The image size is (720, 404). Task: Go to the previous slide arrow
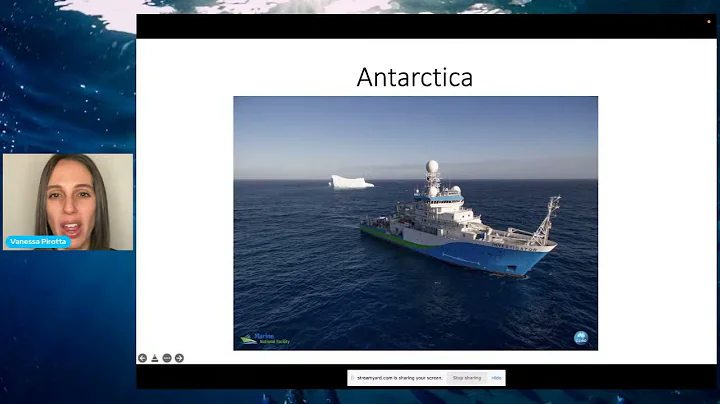(x=142, y=358)
